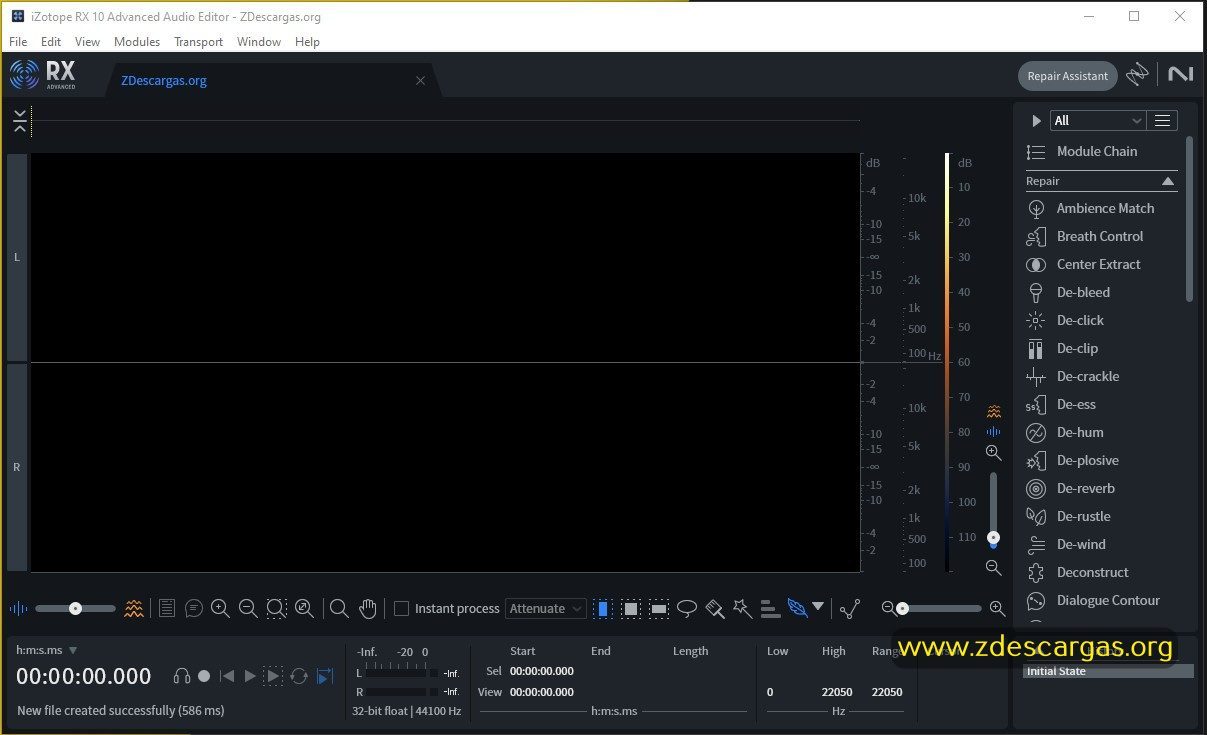Select the Zoom tool magnifier

tap(339, 608)
